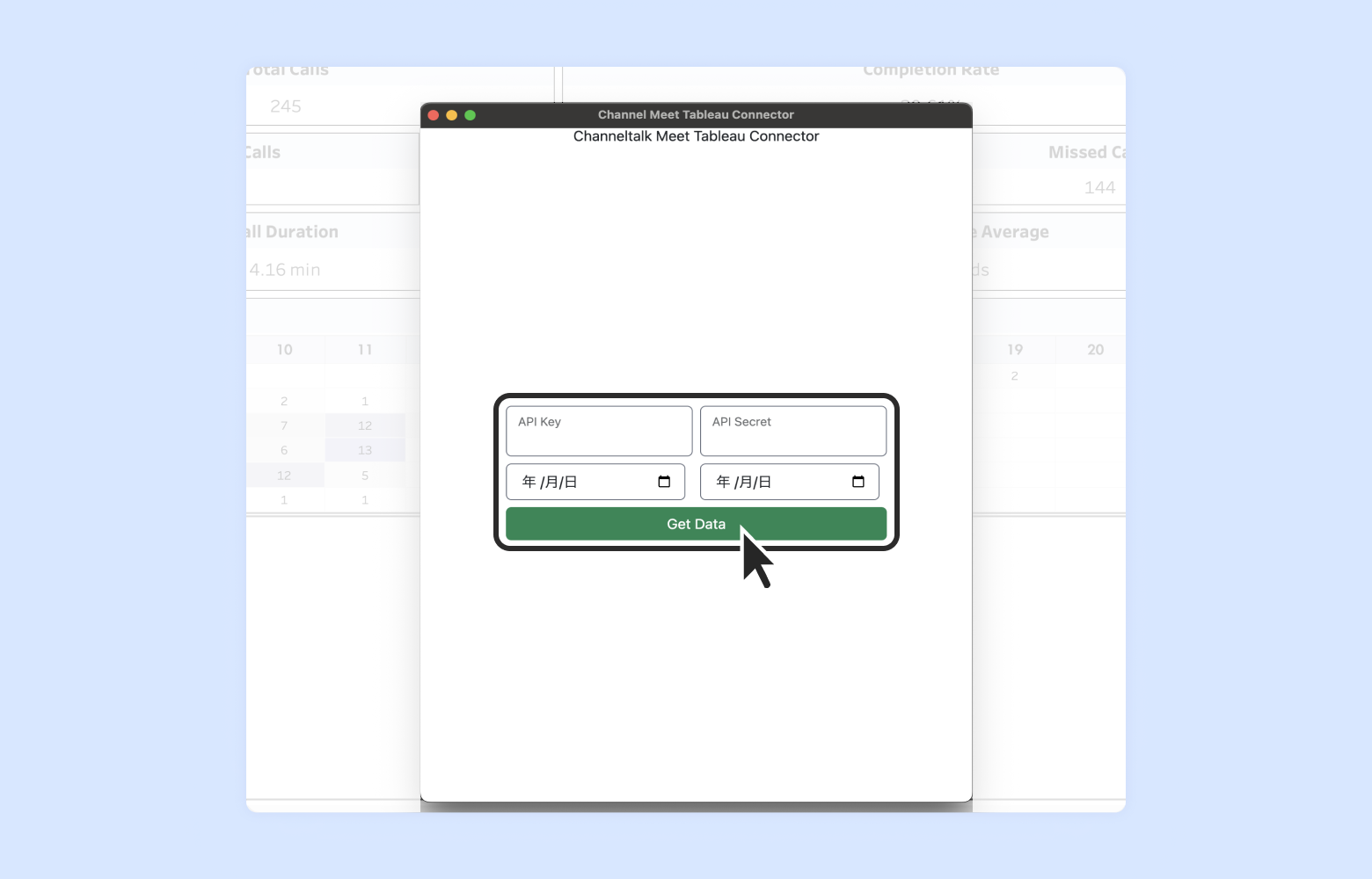Select the "245" value in the background dashboard
1372x879 pixels.
286,106
